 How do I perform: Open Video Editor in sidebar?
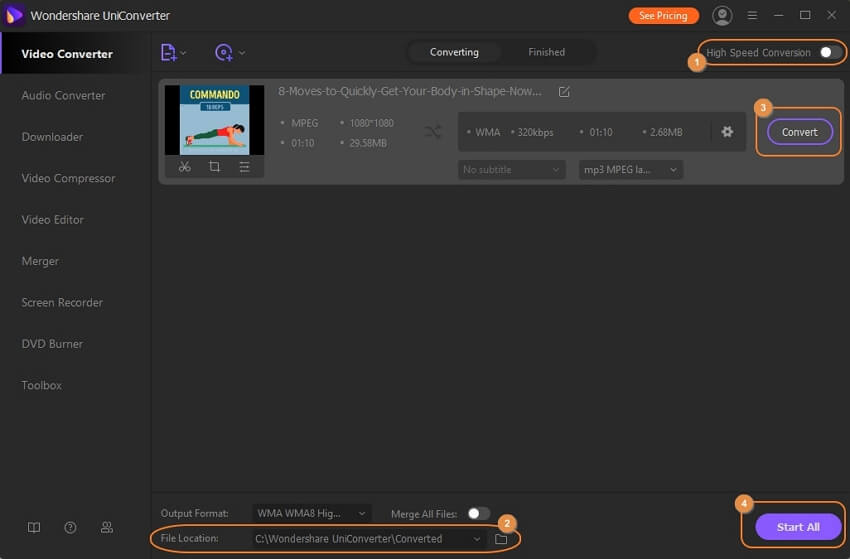point(53,220)
